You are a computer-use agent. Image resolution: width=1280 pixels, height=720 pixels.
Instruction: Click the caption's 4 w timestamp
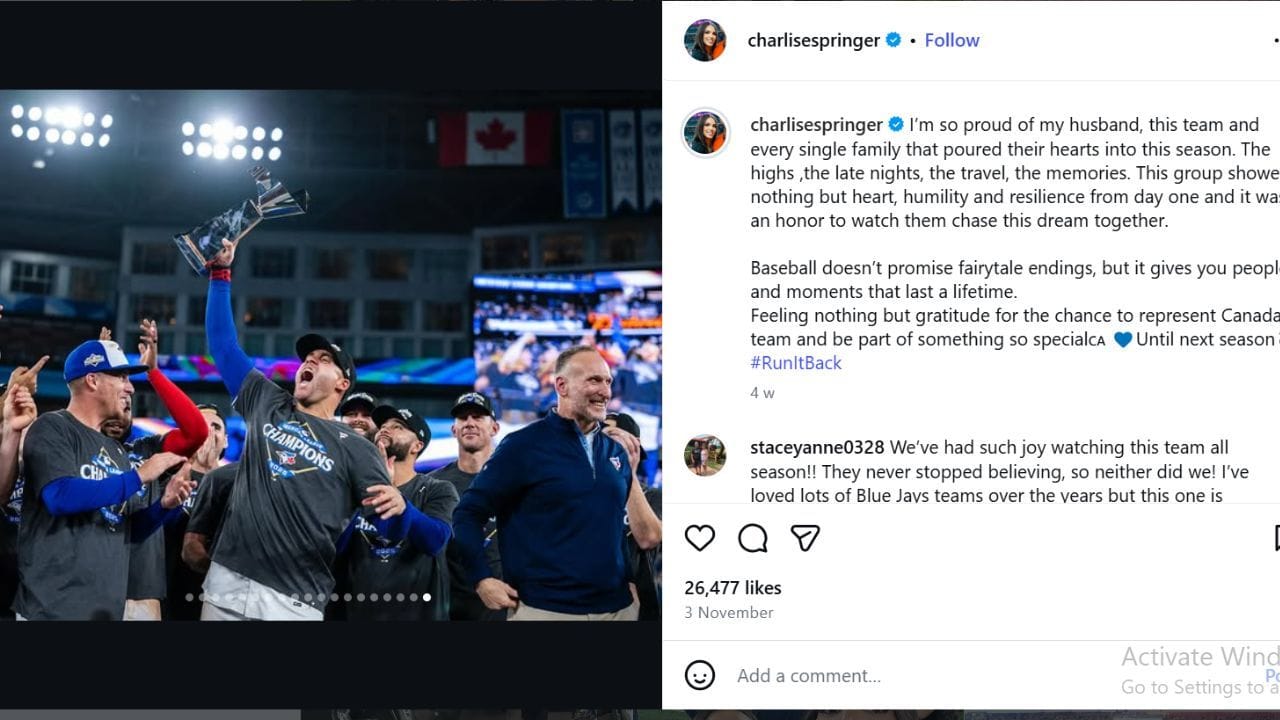coord(762,393)
